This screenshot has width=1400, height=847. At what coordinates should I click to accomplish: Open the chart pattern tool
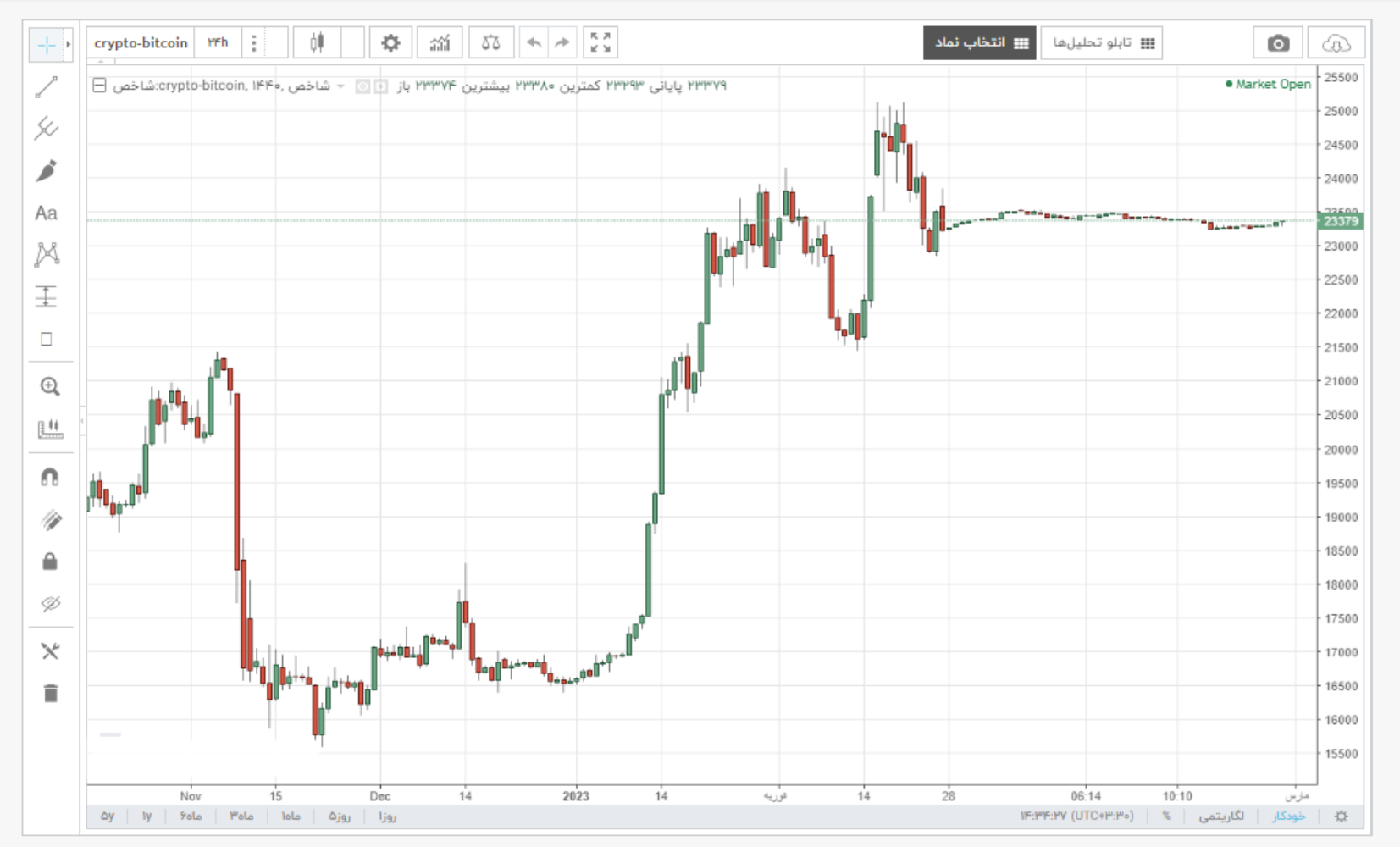click(47, 254)
